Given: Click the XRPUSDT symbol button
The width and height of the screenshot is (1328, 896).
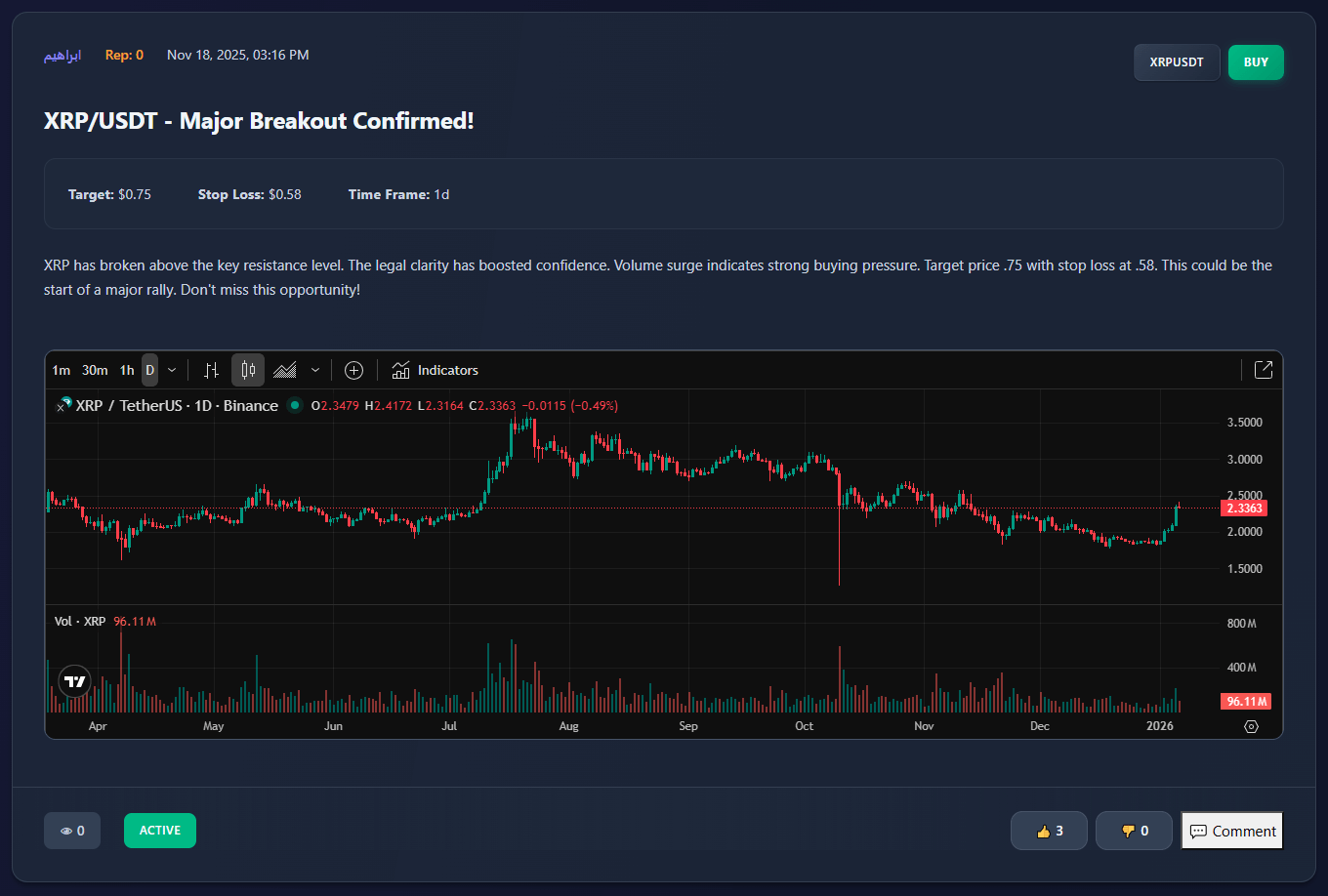Looking at the screenshot, I should pos(1177,62).
